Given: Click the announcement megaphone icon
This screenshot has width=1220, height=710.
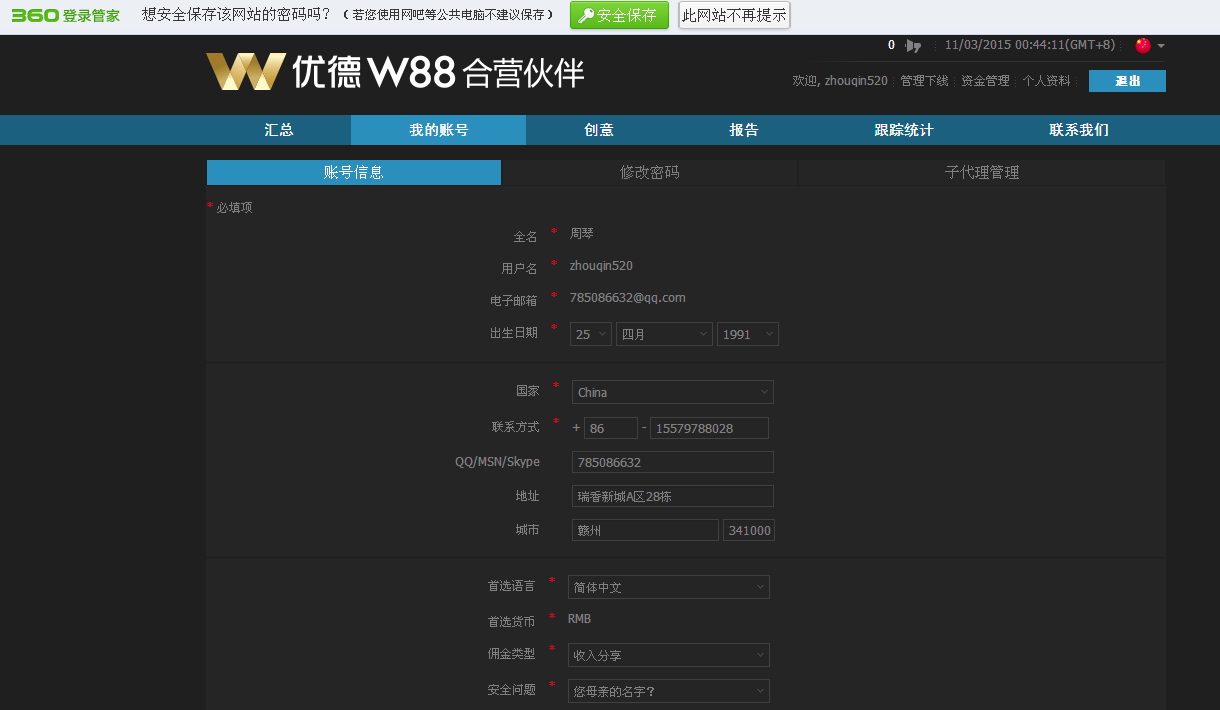Looking at the screenshot, I should point(912,46).
